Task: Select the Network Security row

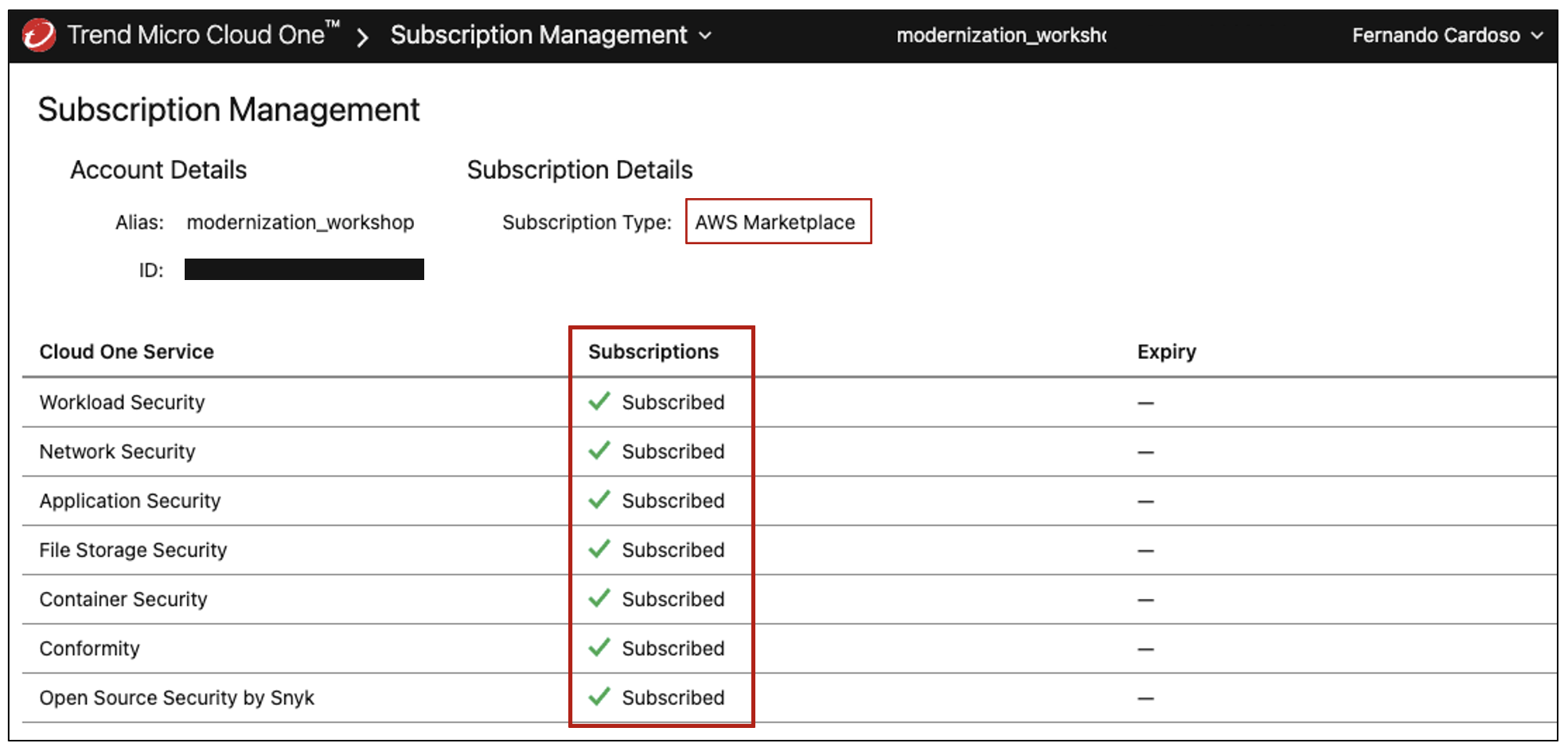Action: coord(790,452)
